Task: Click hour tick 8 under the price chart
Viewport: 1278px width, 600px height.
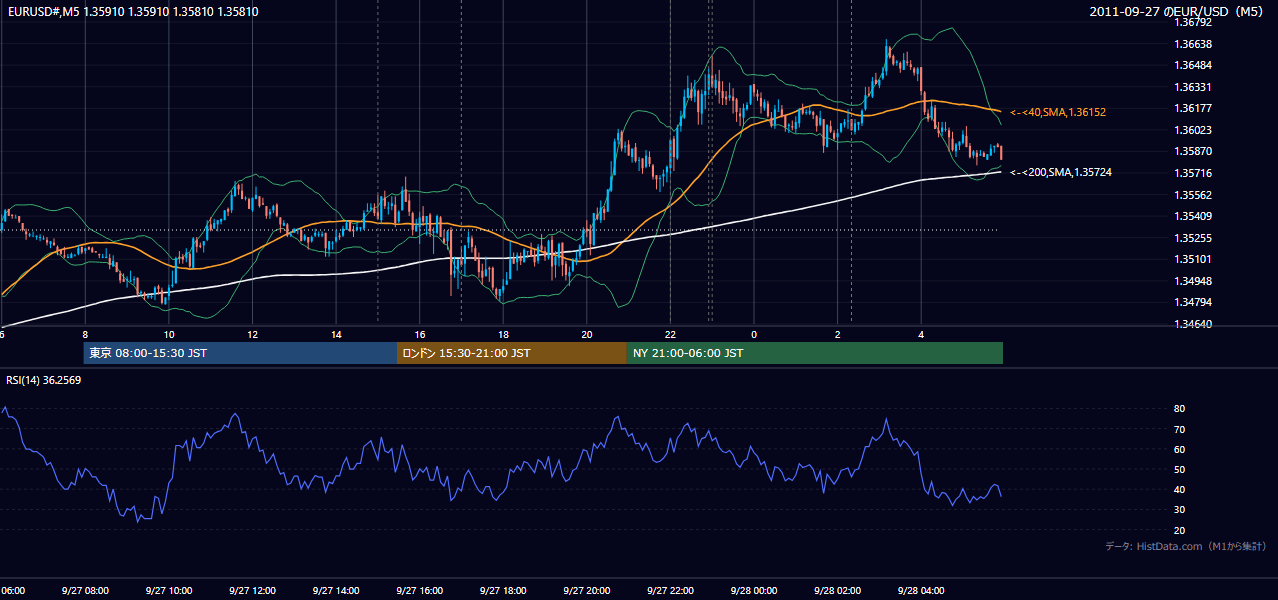Action: coord(85,334)
